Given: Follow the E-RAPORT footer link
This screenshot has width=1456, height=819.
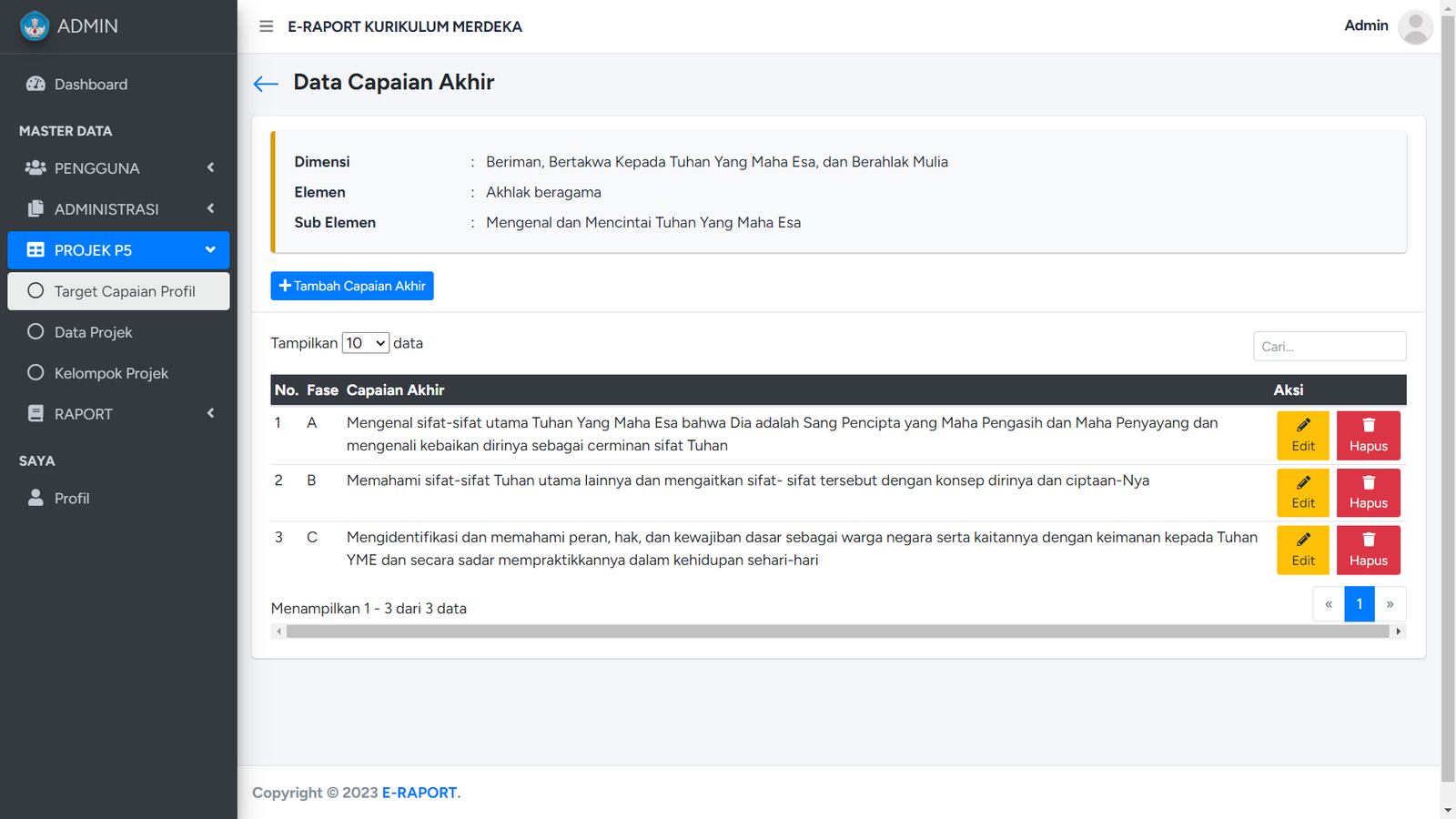Looking at the screenshot, I should [x=420, y=793].
